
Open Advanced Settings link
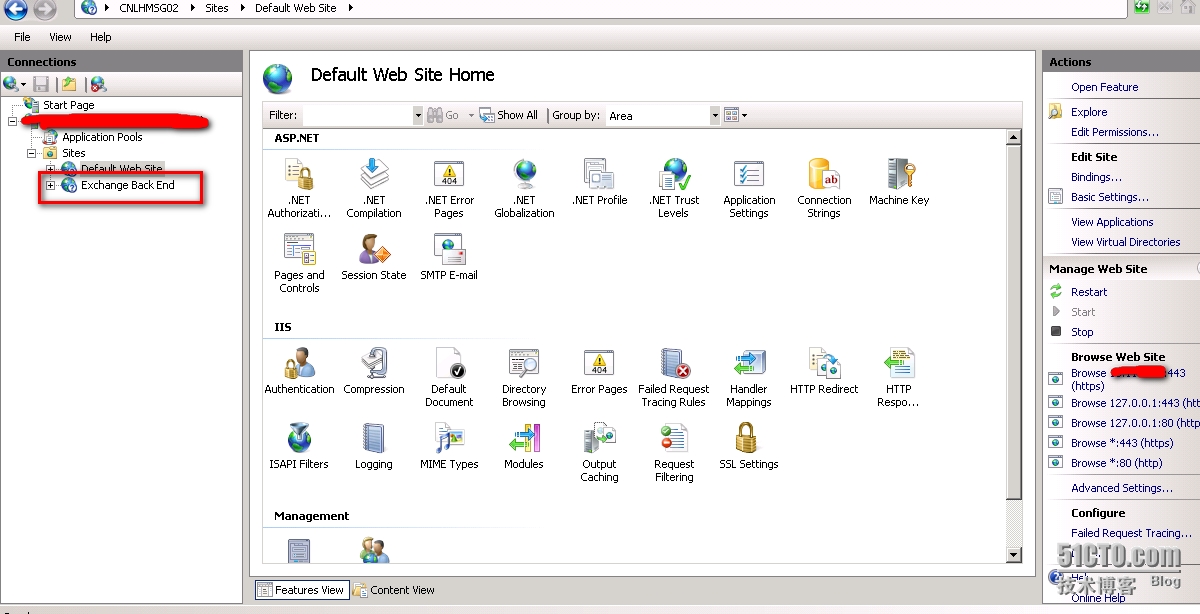pyautogui.click(x=1122, y=488)
